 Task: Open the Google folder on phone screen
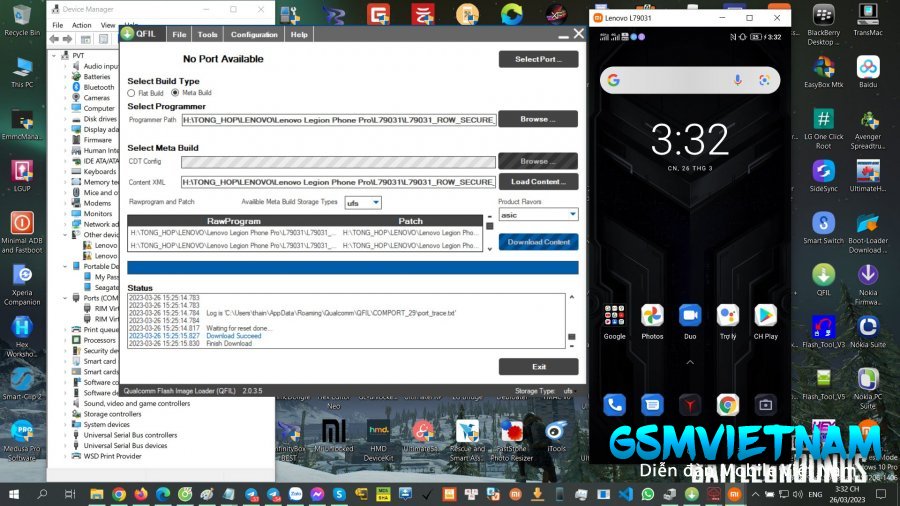614,322
